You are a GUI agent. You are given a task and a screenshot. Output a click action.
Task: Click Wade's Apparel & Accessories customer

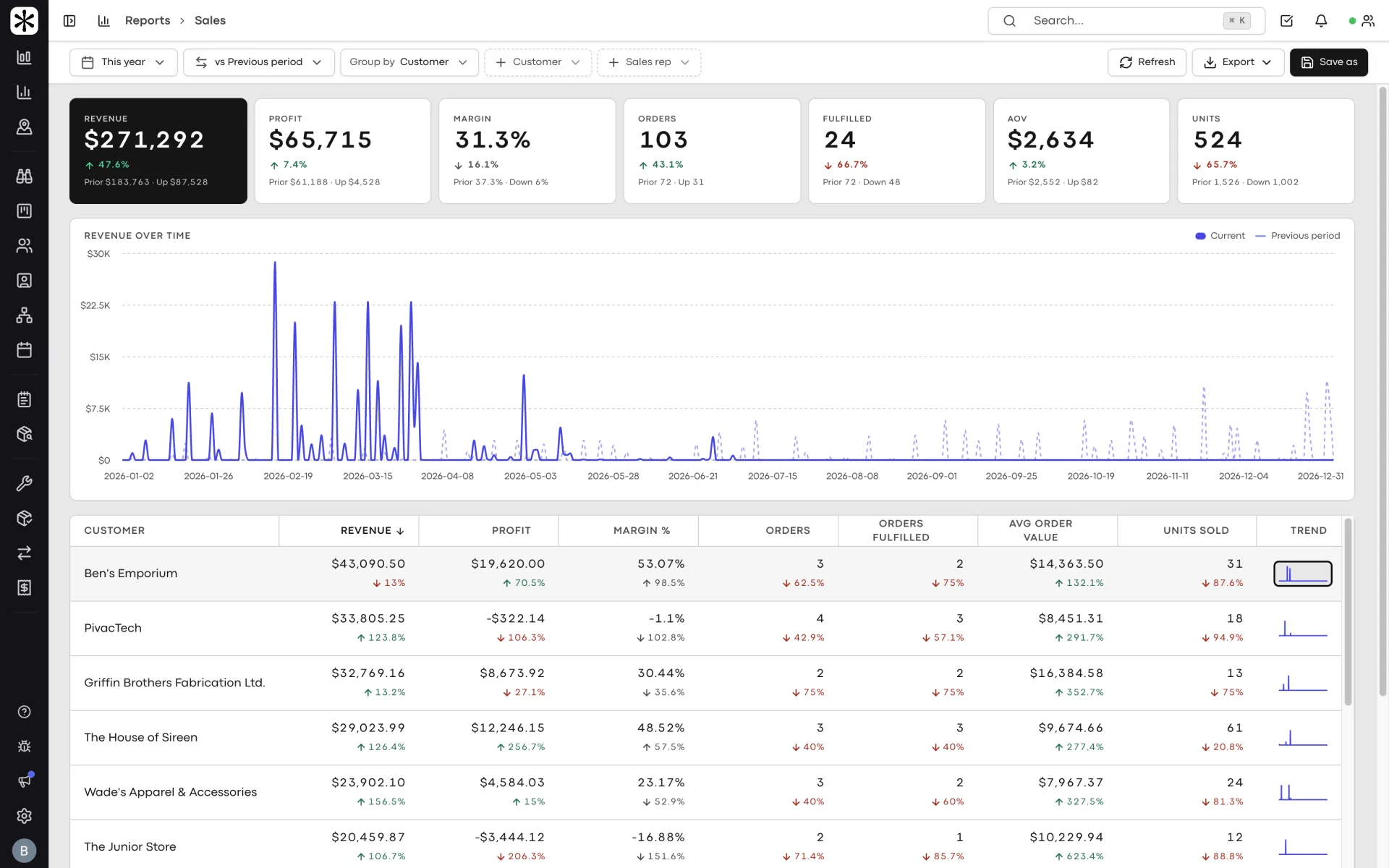pos(170,792)
